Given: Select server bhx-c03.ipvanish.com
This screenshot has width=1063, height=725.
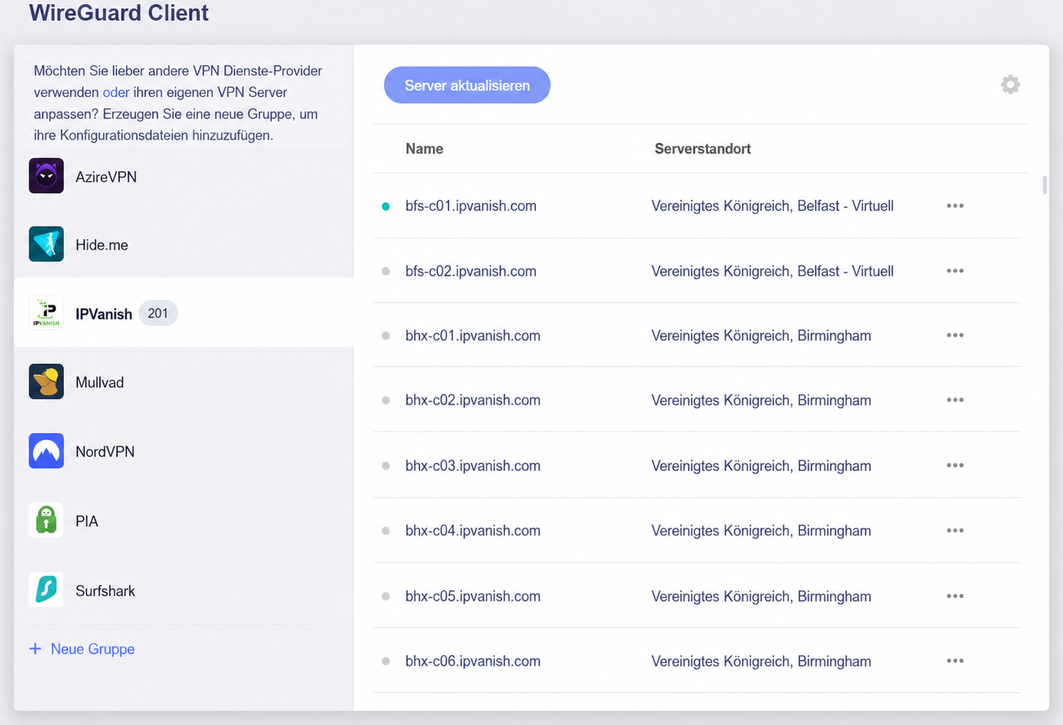Looking at the screenshot, I should (x=473, y=465).
